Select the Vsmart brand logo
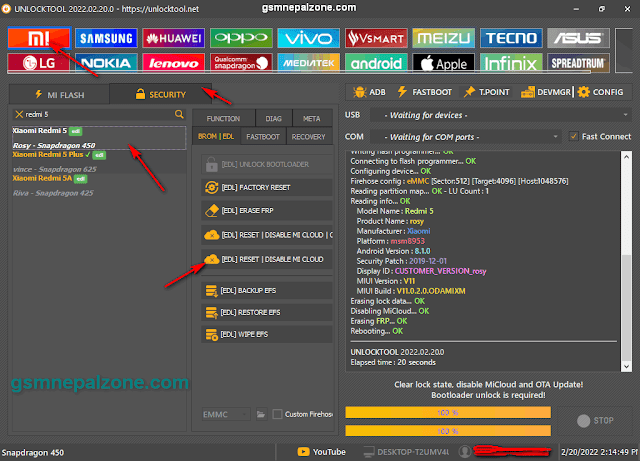This screenshot has height=461, width=640. (x=376, y=38)
